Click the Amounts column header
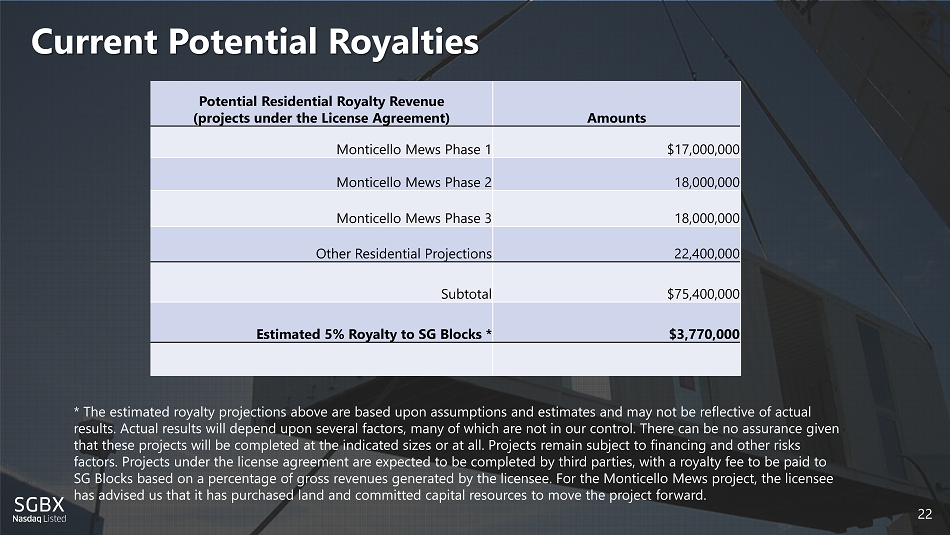The height and width of the screenshot is (535, 950). [616, 118]
